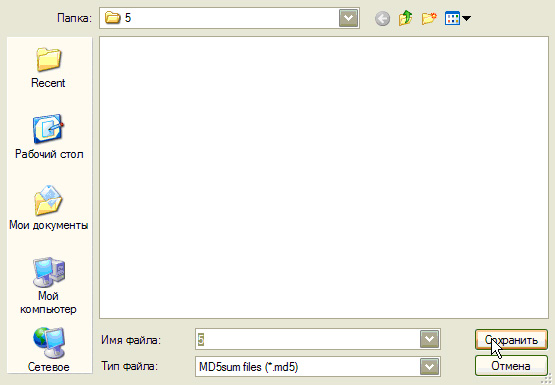Go back to the previous folder

click(382, 18)
